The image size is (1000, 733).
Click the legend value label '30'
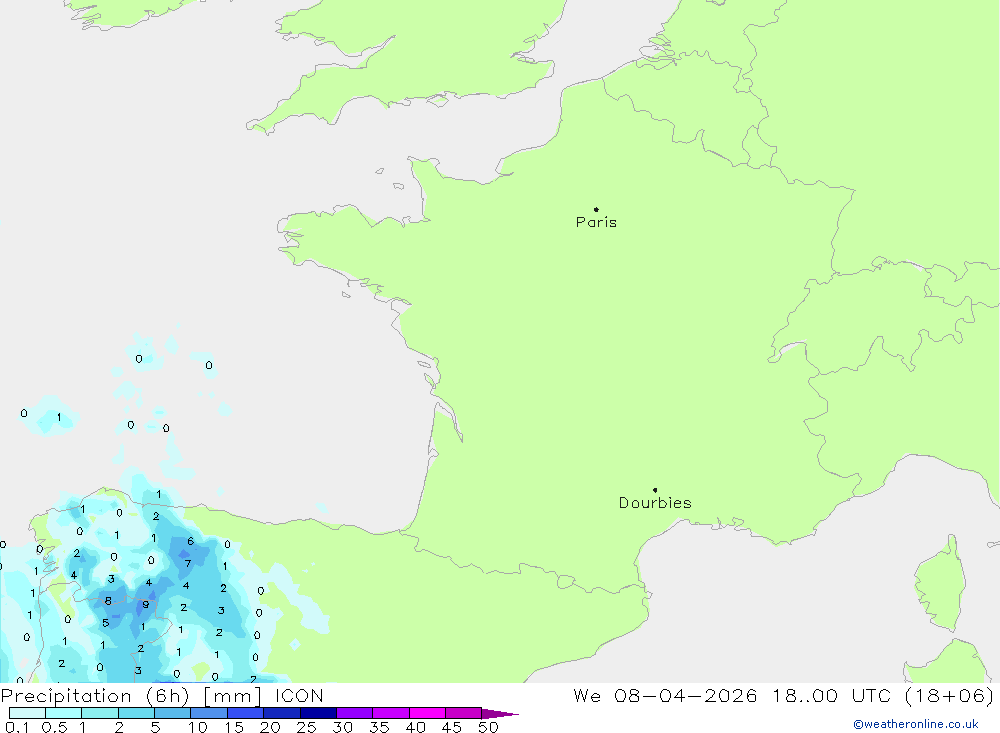342,727
